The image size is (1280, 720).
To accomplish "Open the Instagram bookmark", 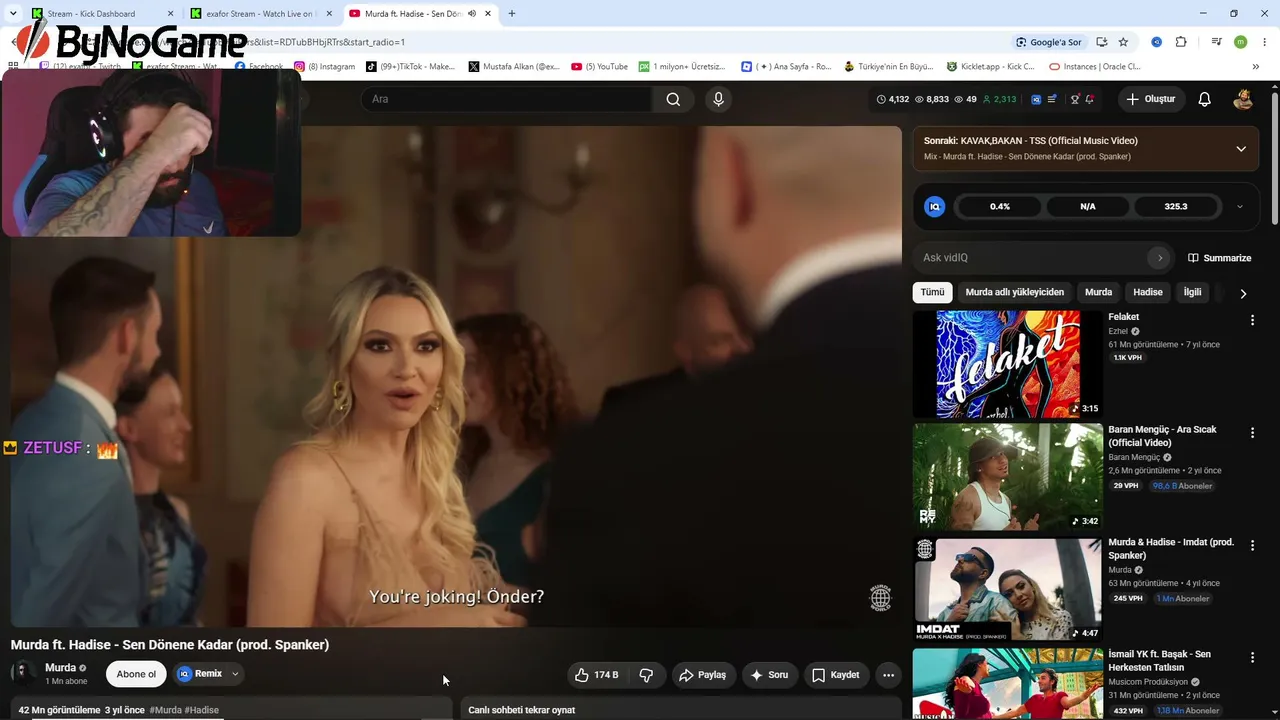I will (x=325, y=67).
